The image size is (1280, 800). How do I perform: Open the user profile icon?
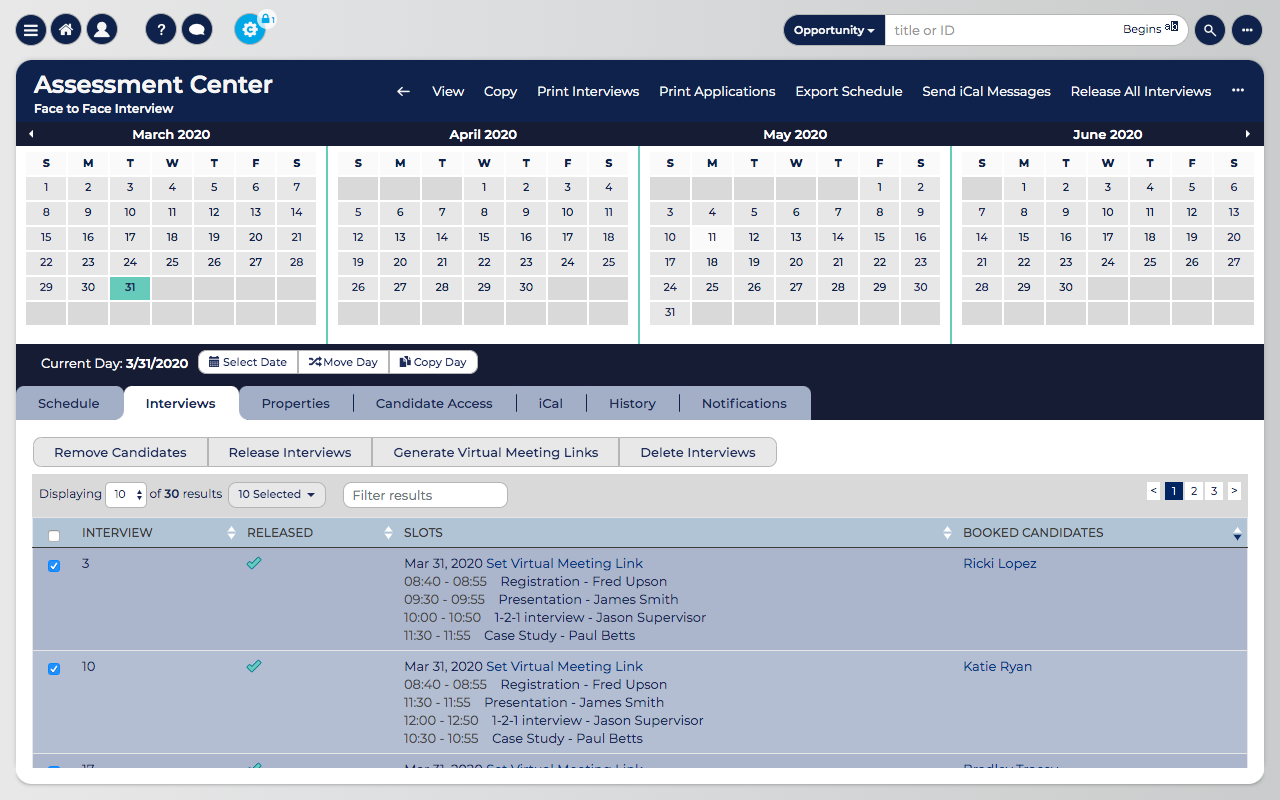[x=102, y=30]
